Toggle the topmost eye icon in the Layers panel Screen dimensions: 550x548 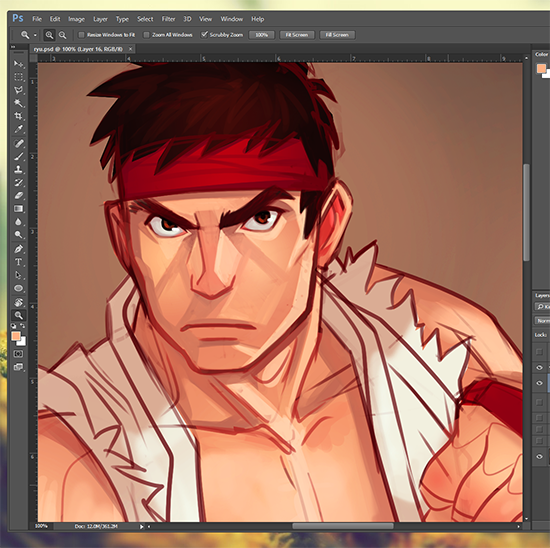click(539, 367)
